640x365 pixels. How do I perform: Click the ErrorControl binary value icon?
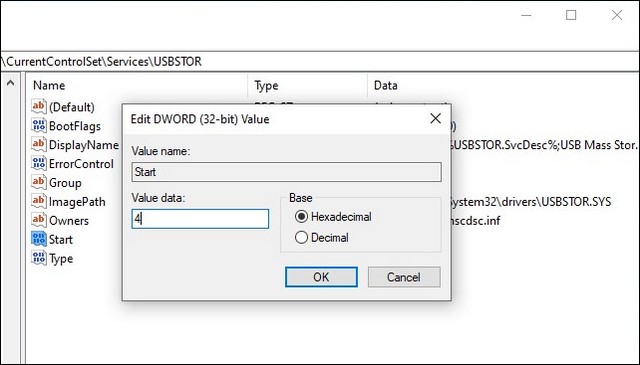pos(39,163)
